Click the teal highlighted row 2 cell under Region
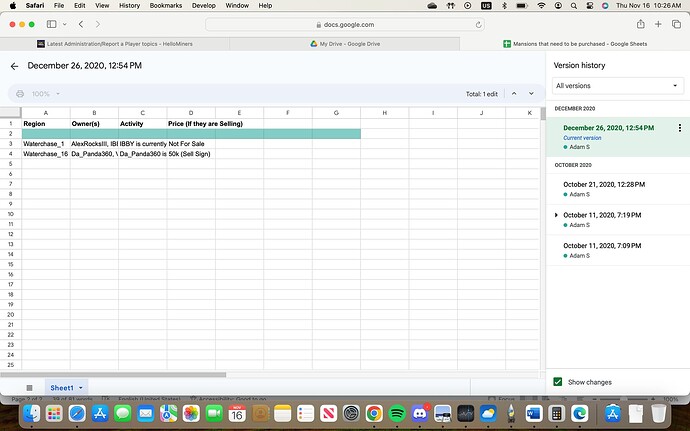 point(46,134)
